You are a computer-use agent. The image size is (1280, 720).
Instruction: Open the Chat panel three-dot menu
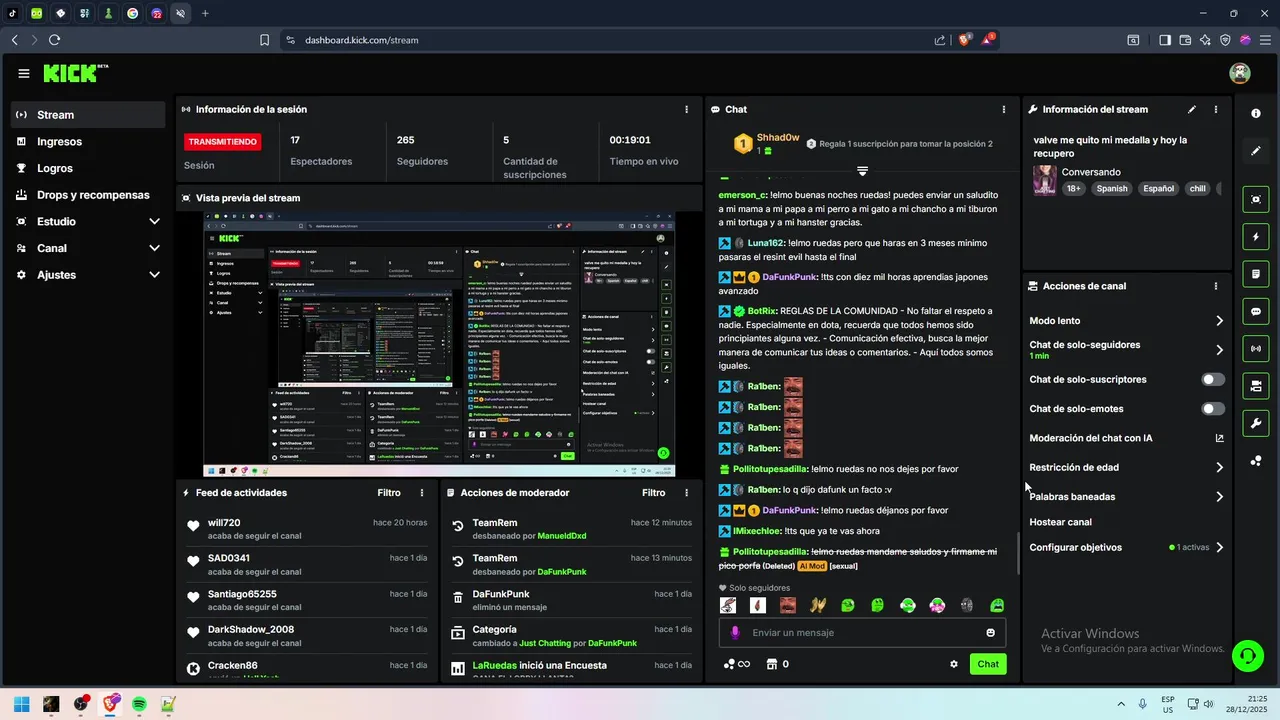(x=1004, y=109)
